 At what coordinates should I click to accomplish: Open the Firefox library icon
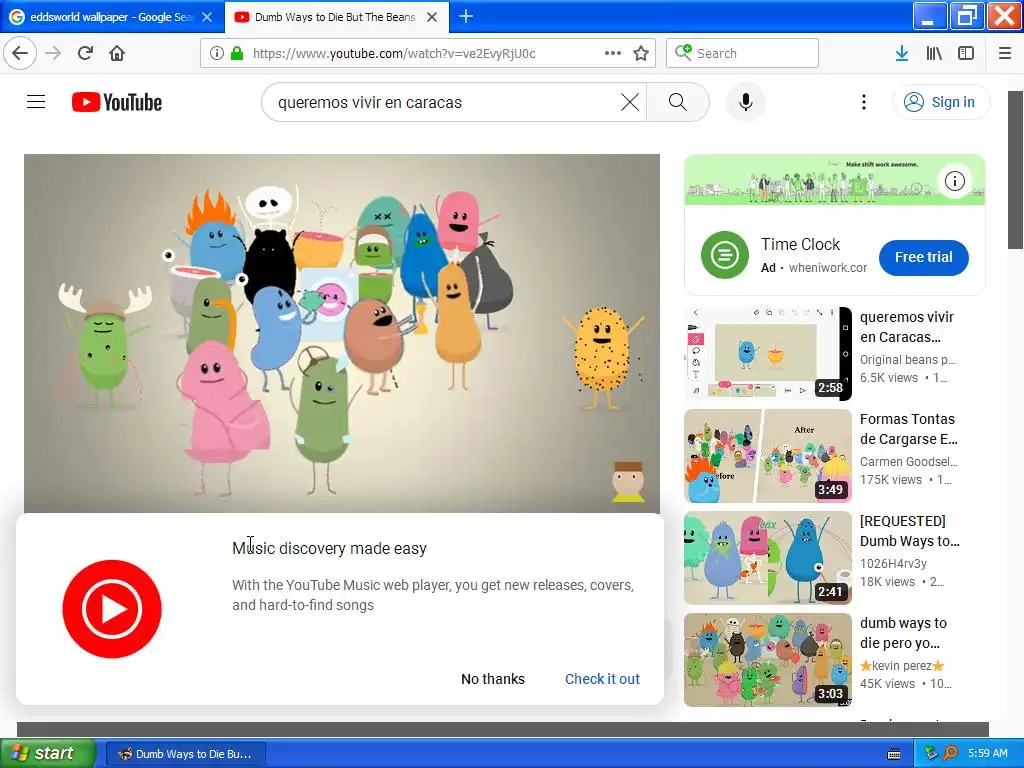[934, 53]
